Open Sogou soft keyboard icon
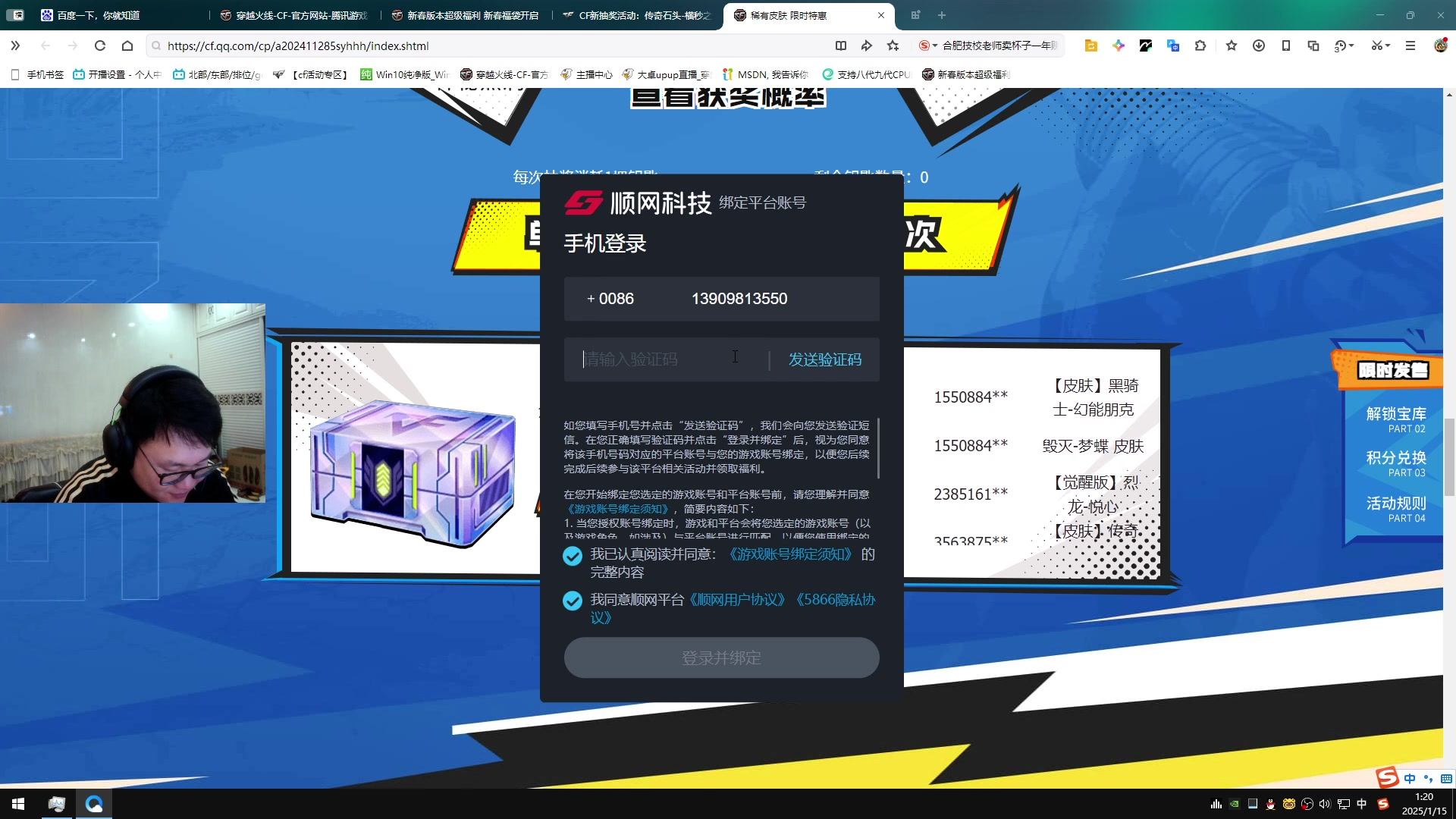 click(1446, 779)
